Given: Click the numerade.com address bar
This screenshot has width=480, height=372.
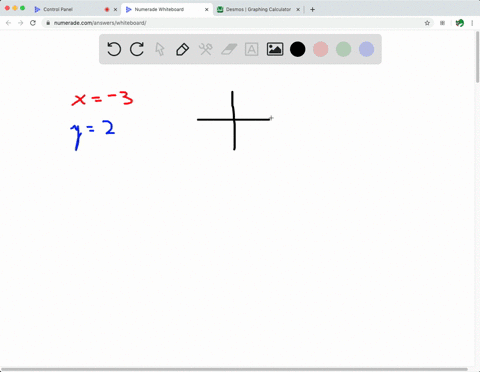Looking at the screenshot, I should coord(237,23).
